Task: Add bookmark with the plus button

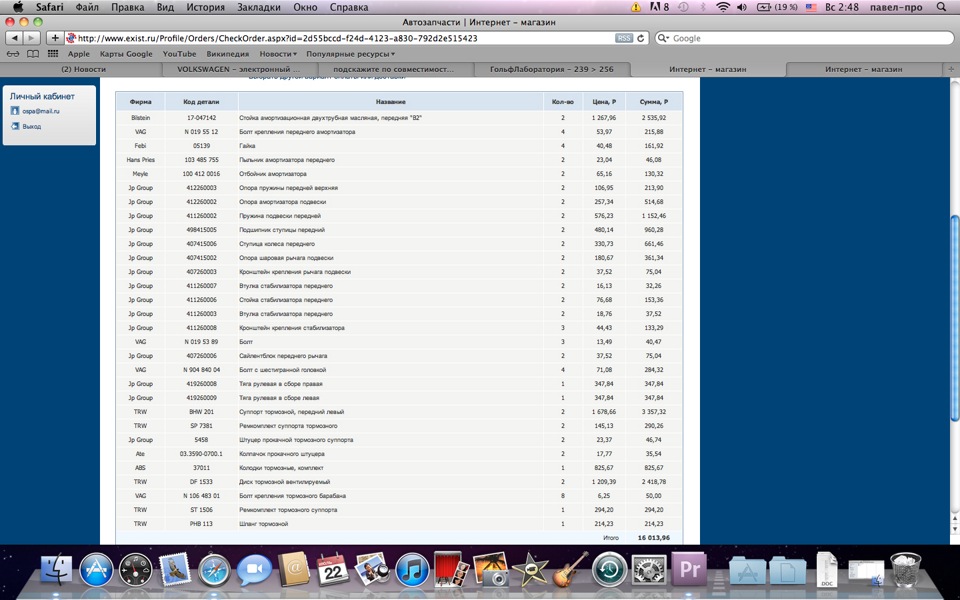Action: 54,38
